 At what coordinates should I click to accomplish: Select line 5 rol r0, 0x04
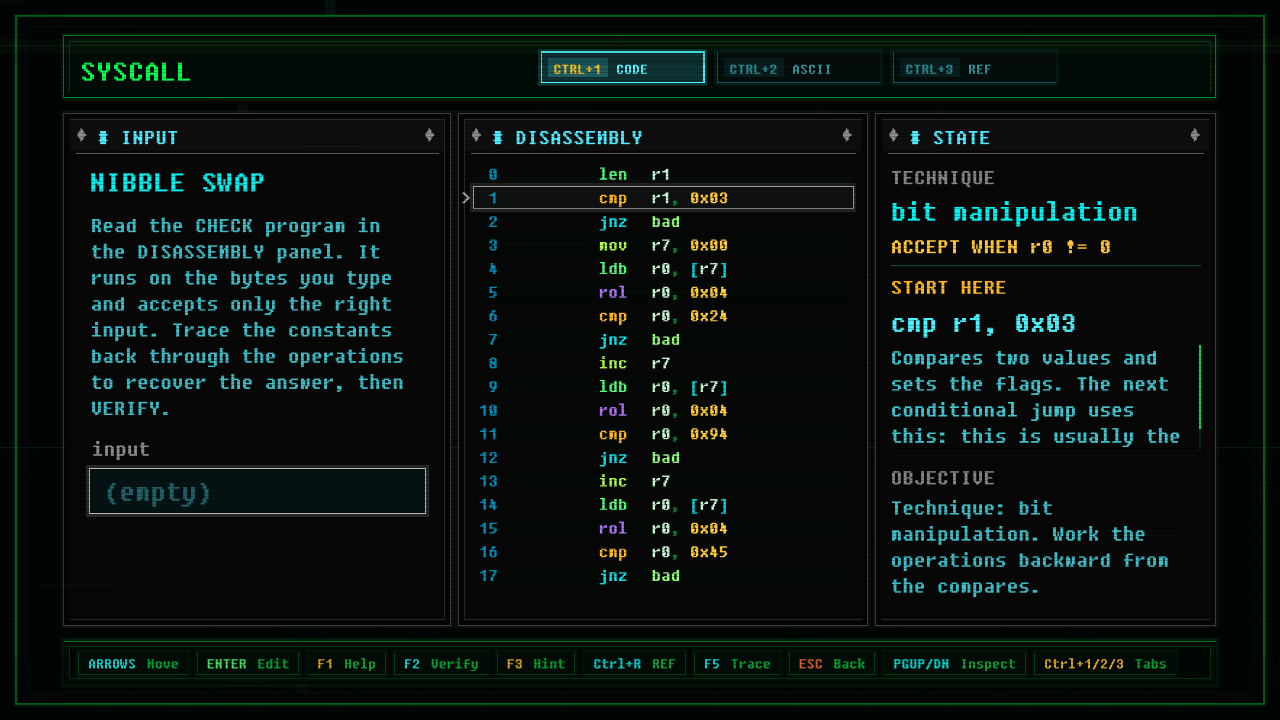pyautogui.click(x=662, y=293)
